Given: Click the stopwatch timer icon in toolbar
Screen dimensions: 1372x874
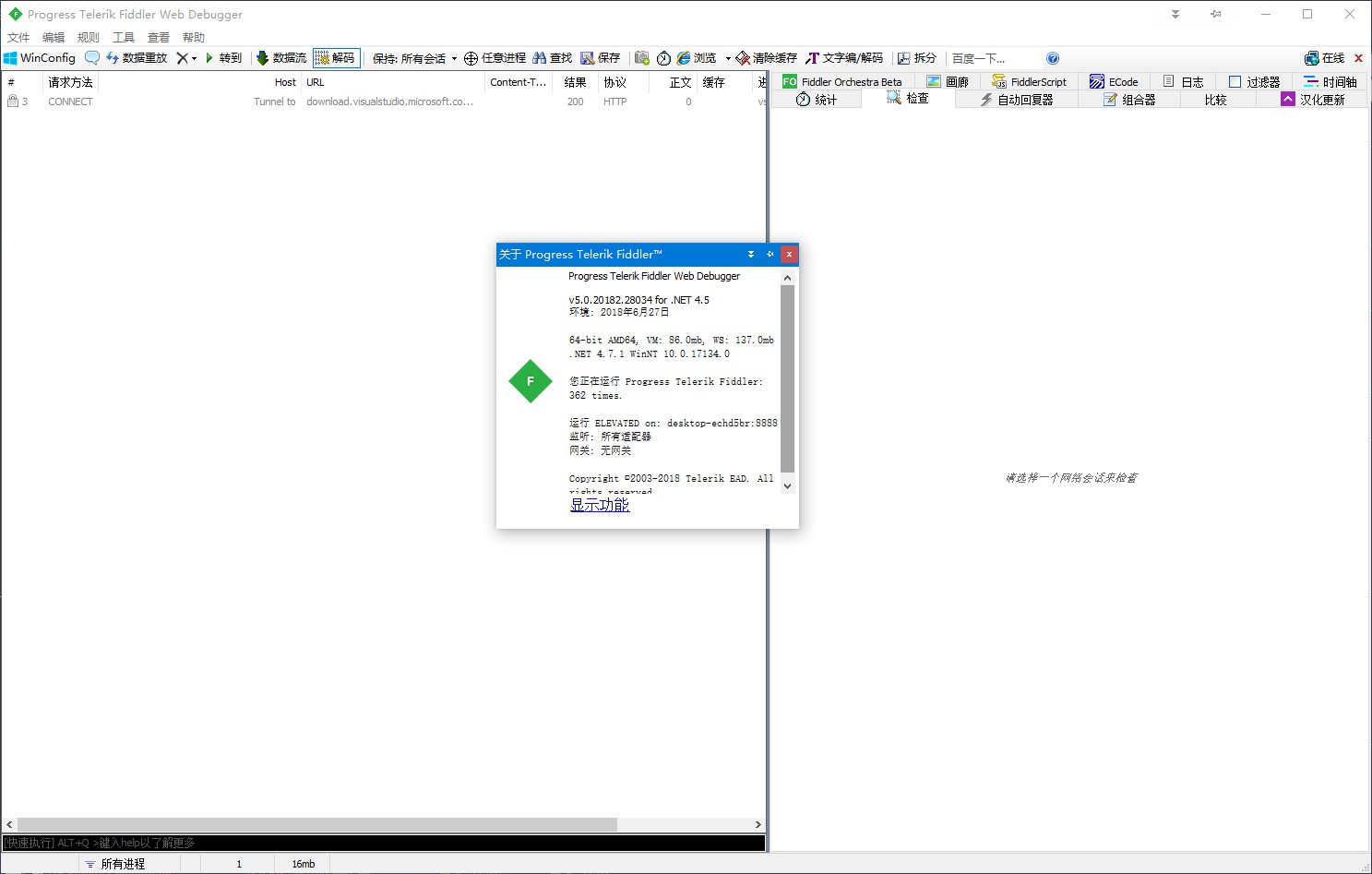Looking at the screenshot, I should pyautogui.click(x=663, y=58).
